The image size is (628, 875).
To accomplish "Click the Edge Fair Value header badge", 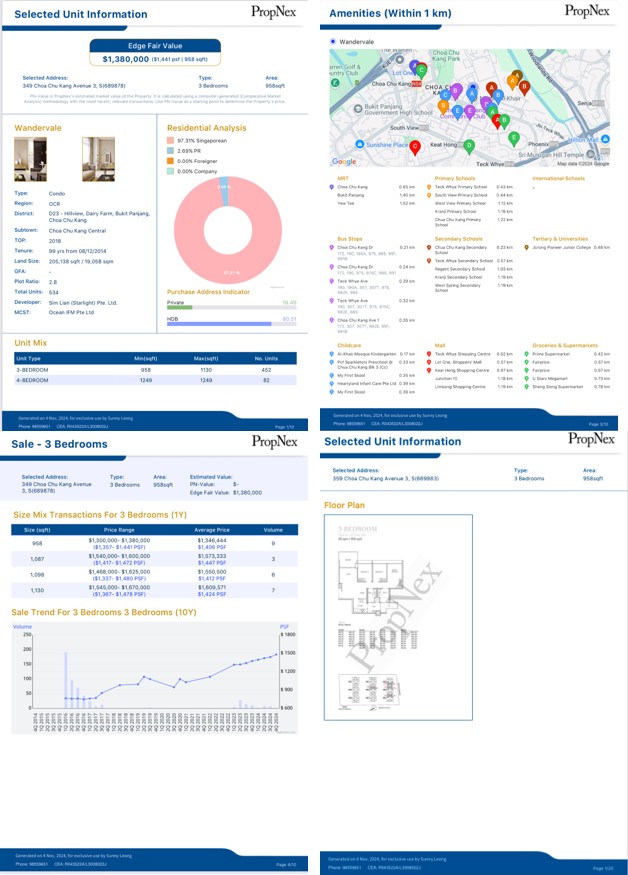I will pos(155,46).
